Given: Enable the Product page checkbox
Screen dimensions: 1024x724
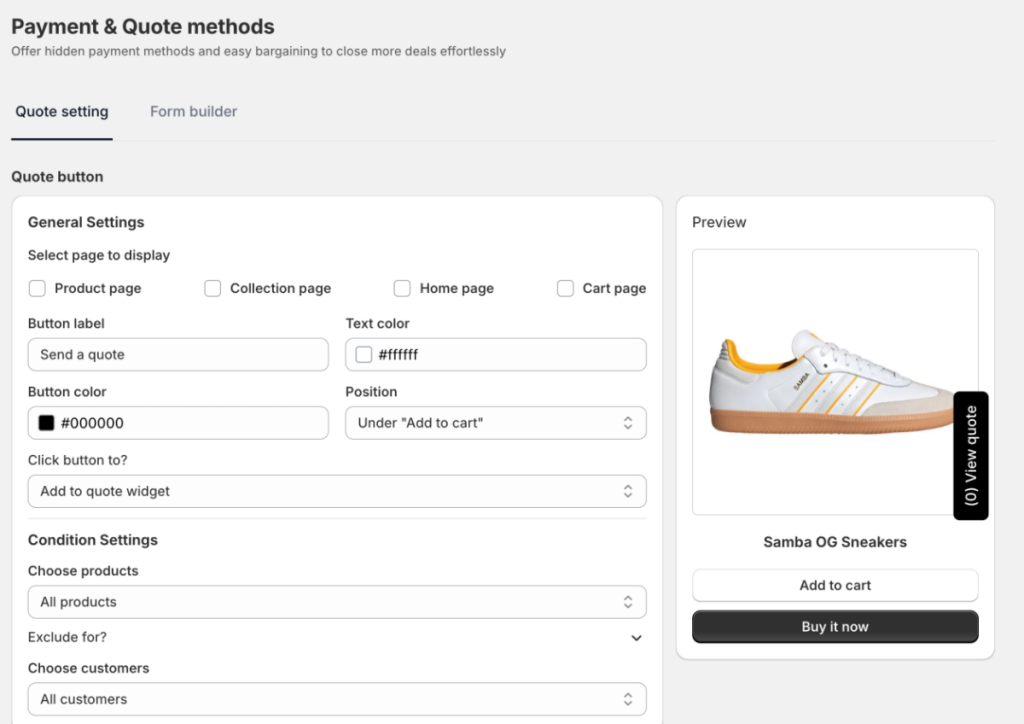Looking at the screenshot, I should [x=37, y=289].
